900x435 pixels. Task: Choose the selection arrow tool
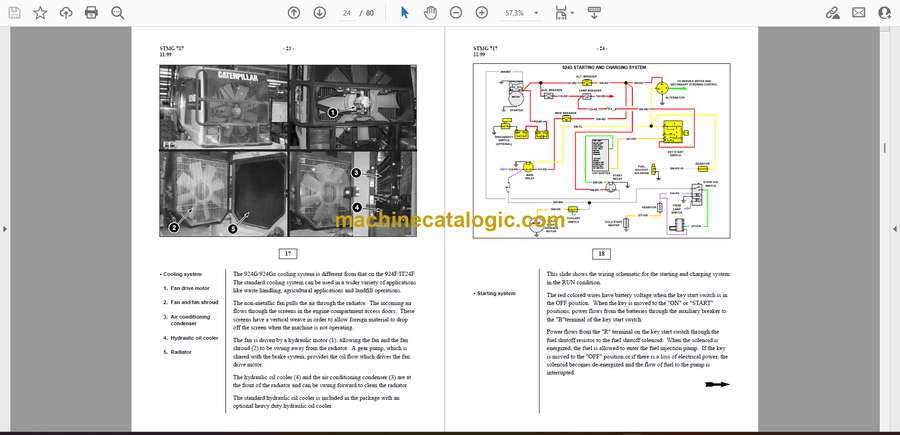[x=405, y=13]
